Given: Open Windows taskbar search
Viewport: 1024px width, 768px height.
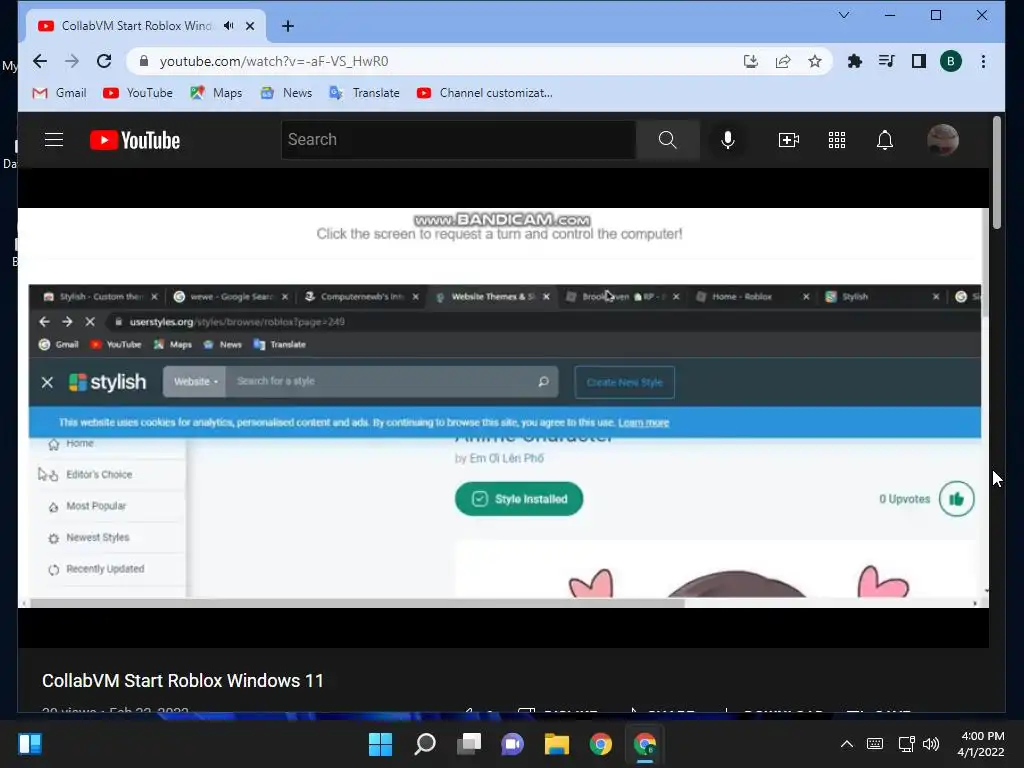Looking at the screenshot, I should pos(425,744).
